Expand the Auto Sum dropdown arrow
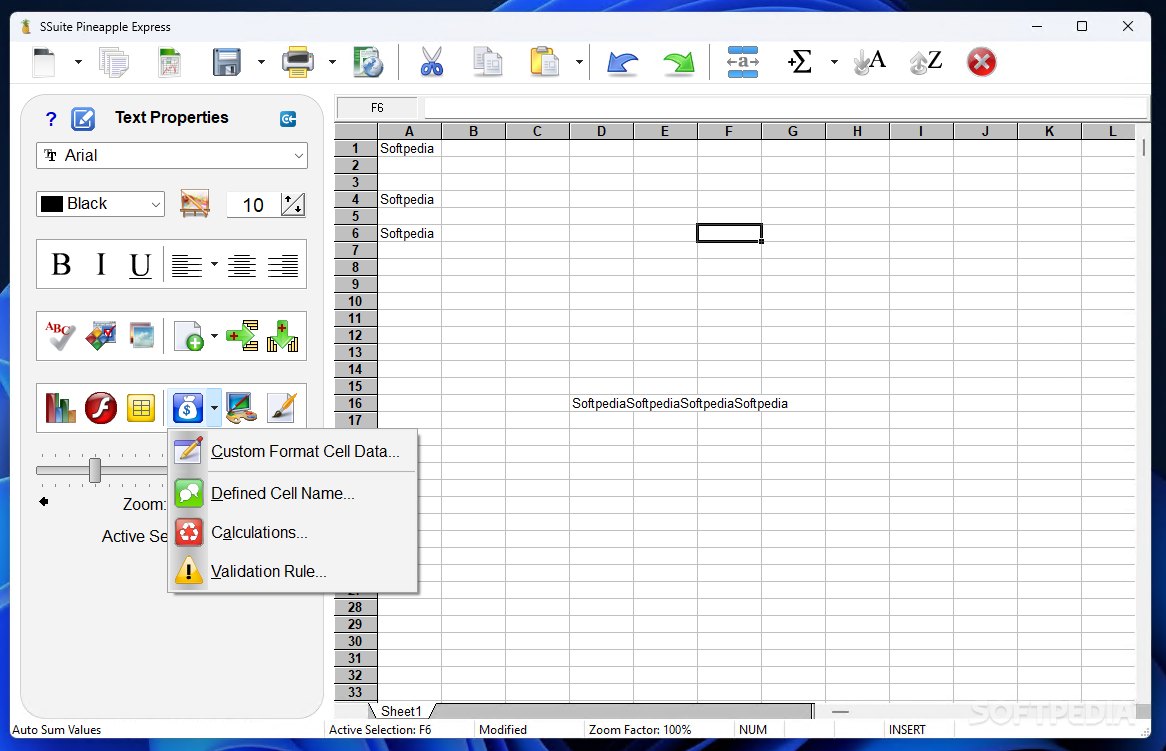Image resolution: width=1166 pixels, height=751 pixels. (834, 62)
